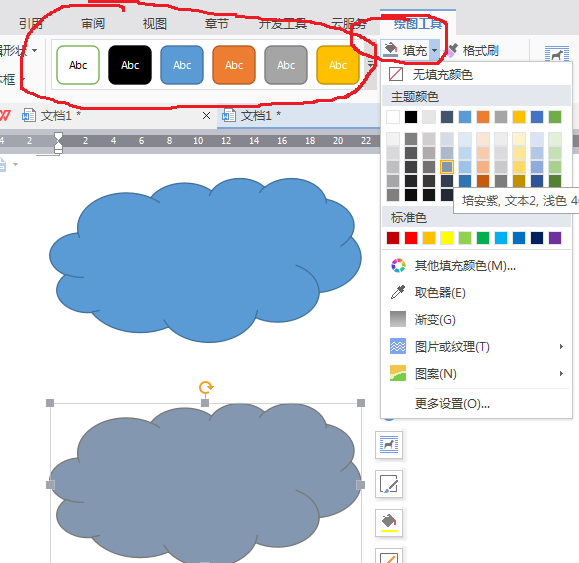Click floating shape style brush icon
The width and height of the screenshot is (579, 563).
pyautogui.click(x=389, y=484)
